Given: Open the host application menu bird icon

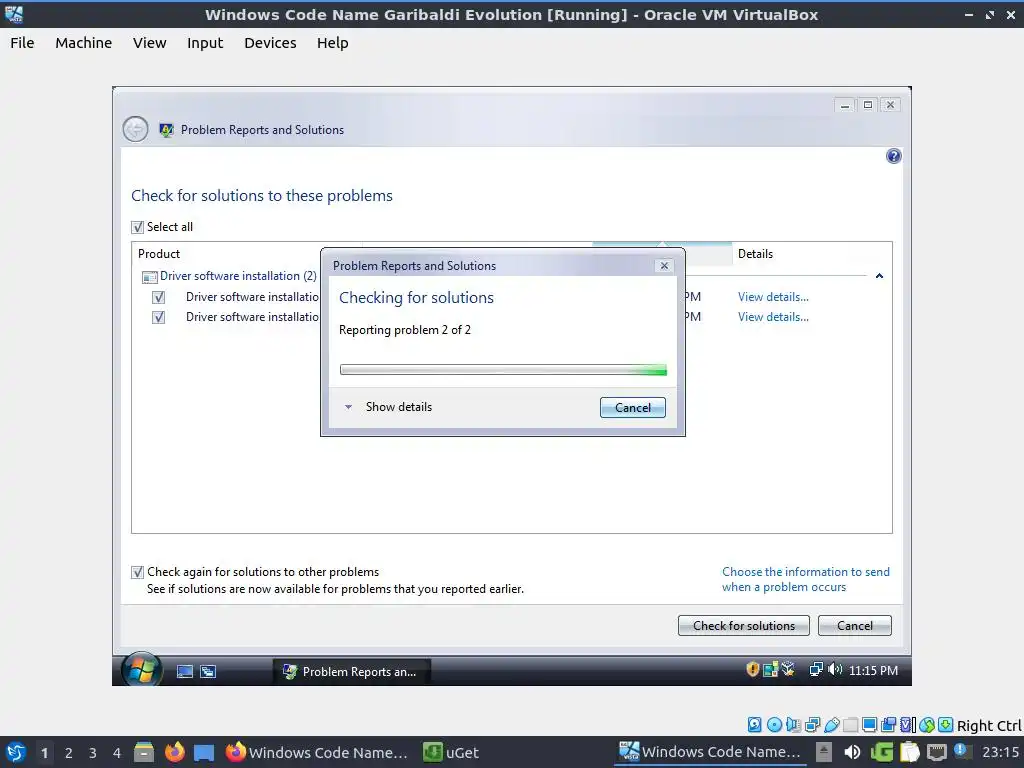Looking at the screenshot, I should pos(16,752).
